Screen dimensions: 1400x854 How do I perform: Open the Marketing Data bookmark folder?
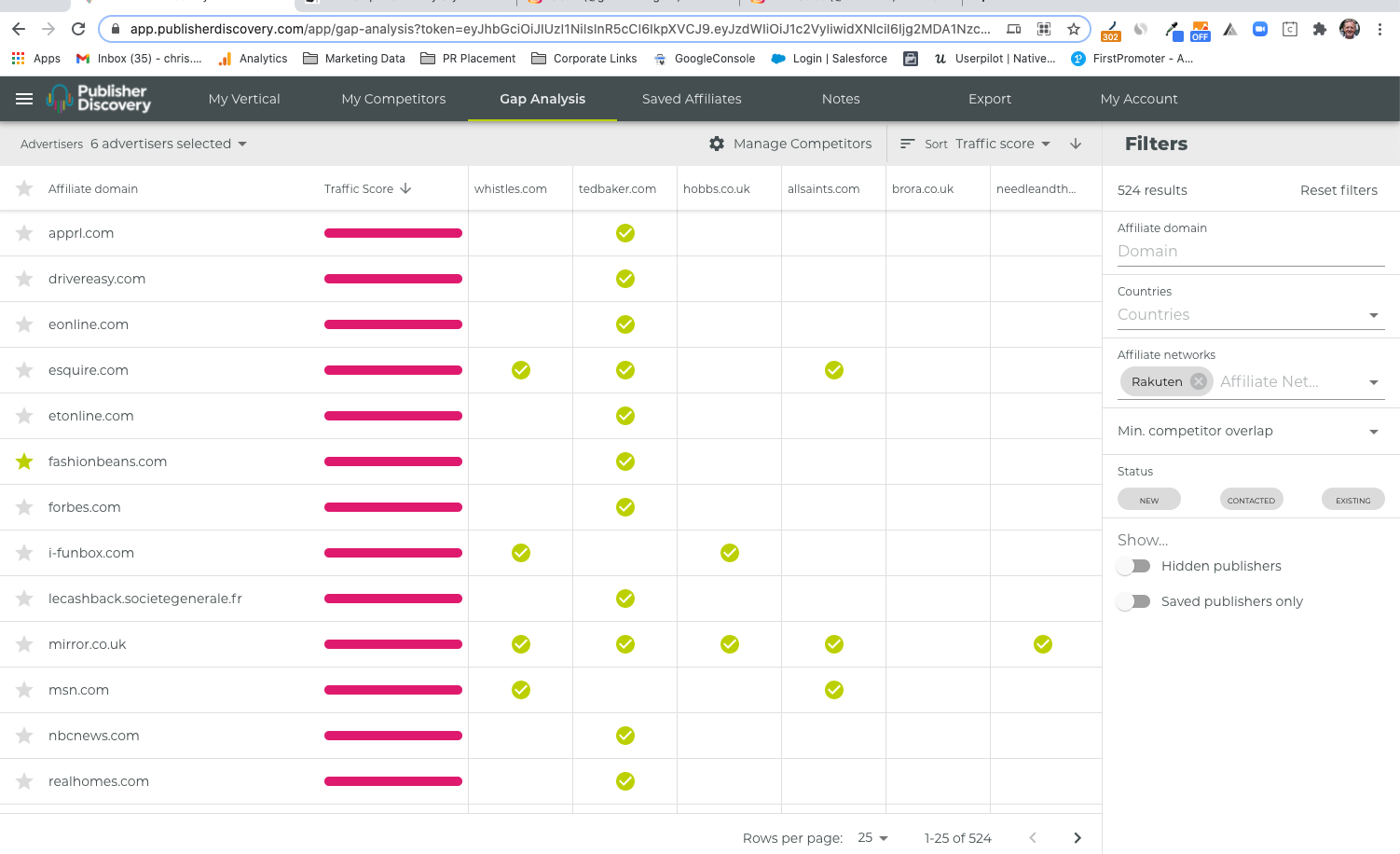tap(354, 59)
